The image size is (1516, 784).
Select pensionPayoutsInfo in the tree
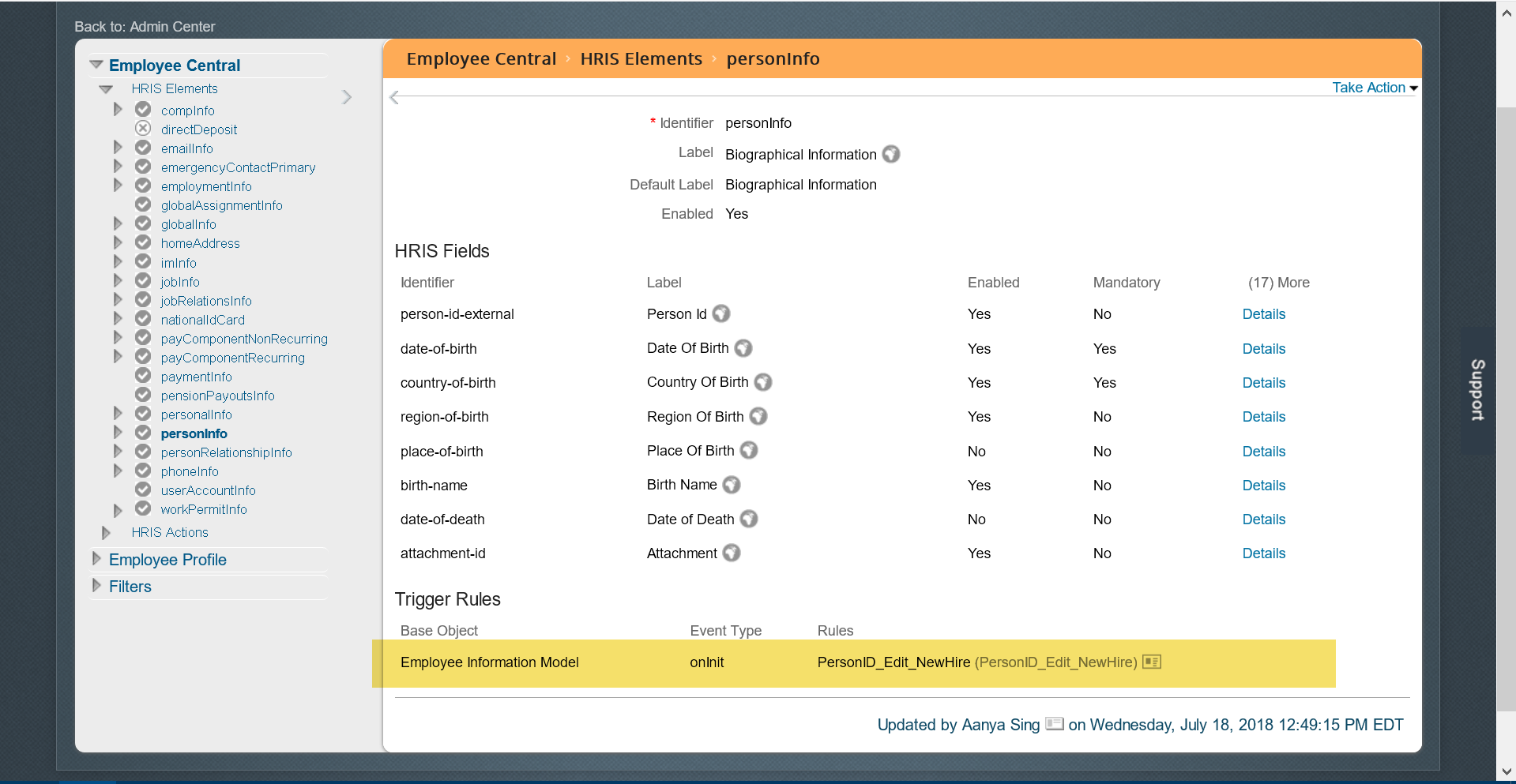(x=218, y=396)
